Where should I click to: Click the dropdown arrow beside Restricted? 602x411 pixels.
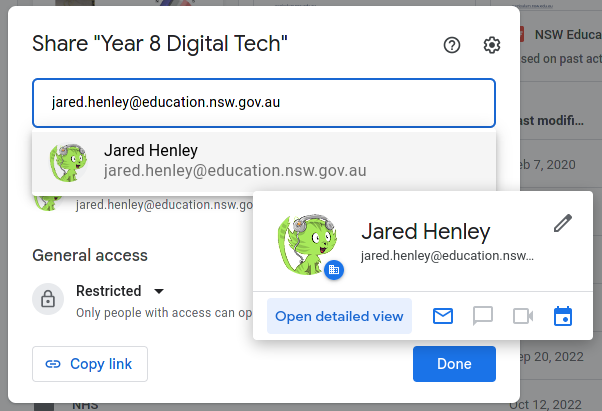159,291
